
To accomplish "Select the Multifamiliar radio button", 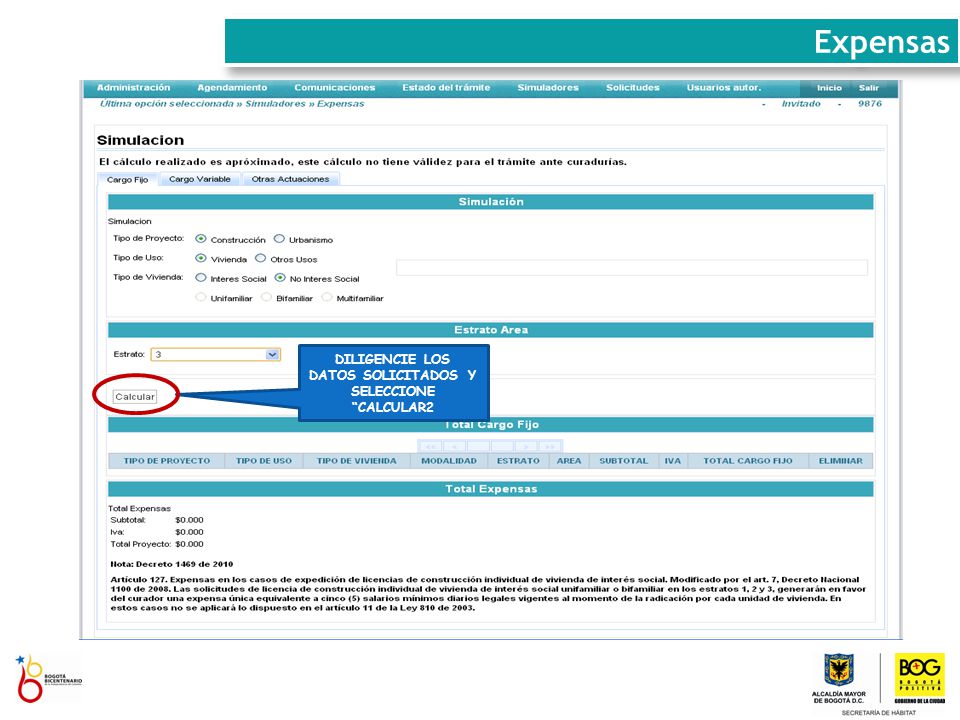I will [x=327, y=298].
